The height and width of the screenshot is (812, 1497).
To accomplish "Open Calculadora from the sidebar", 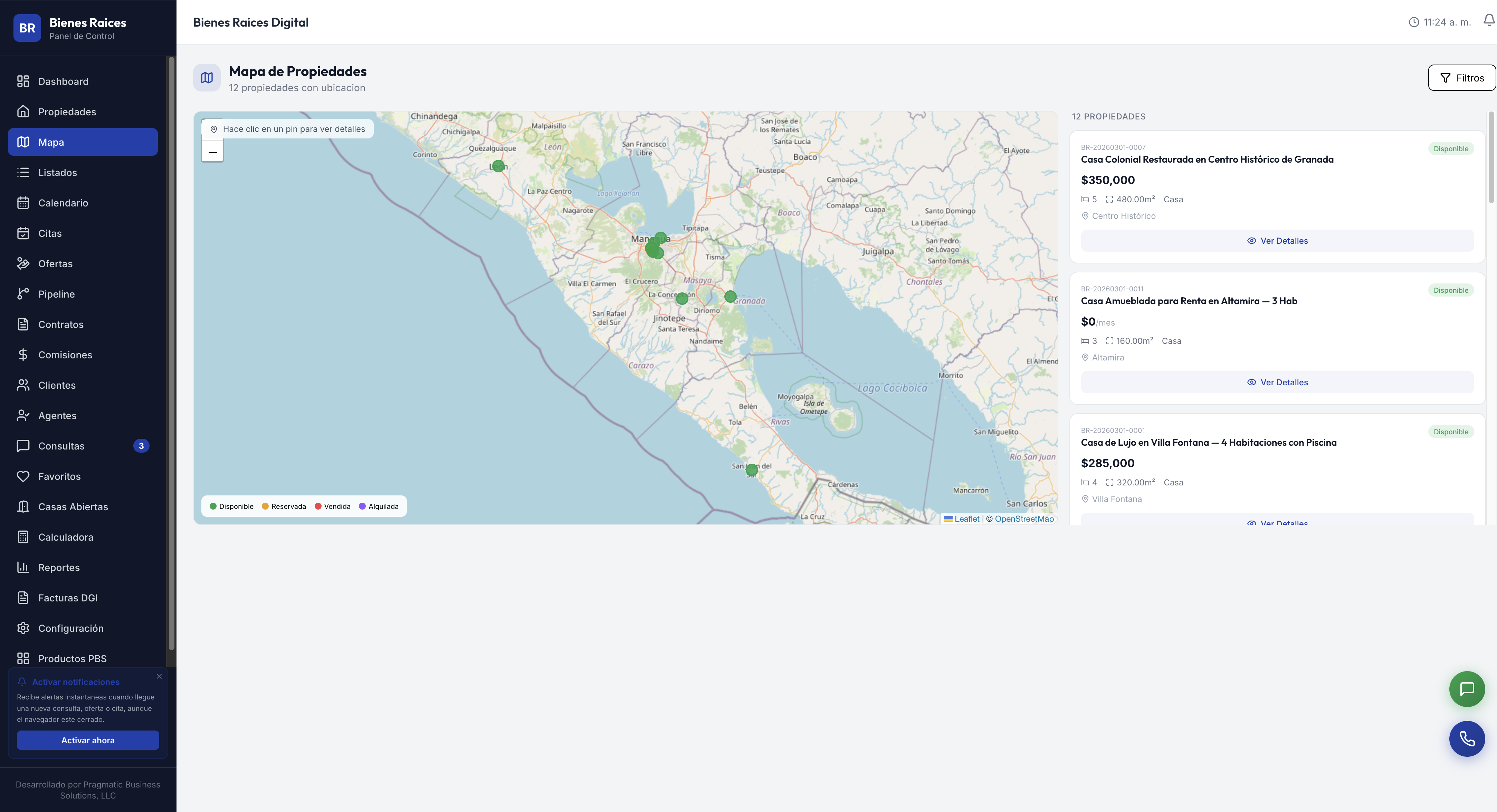I will (66, 537).
